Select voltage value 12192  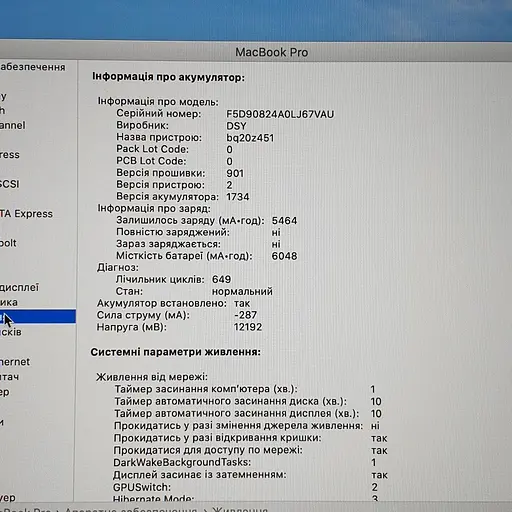coord(248,327)
